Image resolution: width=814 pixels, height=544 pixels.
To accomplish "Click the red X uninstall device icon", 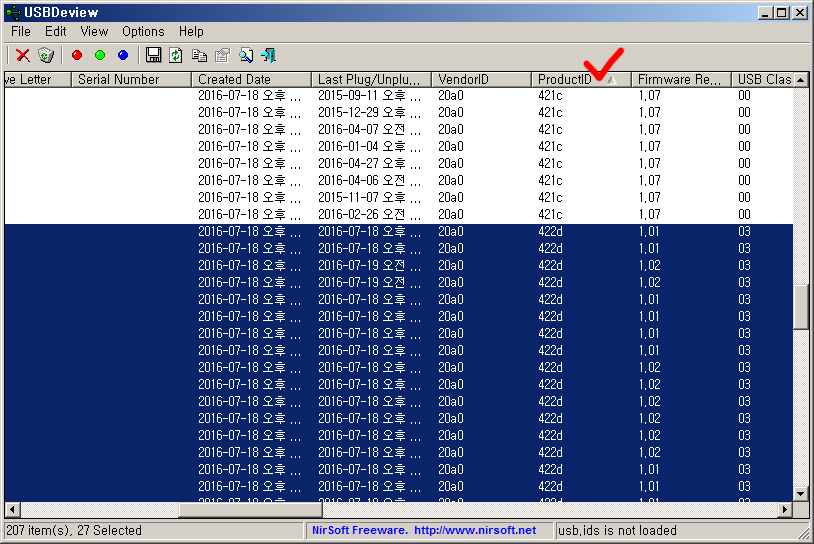I will tap(22, 55).
